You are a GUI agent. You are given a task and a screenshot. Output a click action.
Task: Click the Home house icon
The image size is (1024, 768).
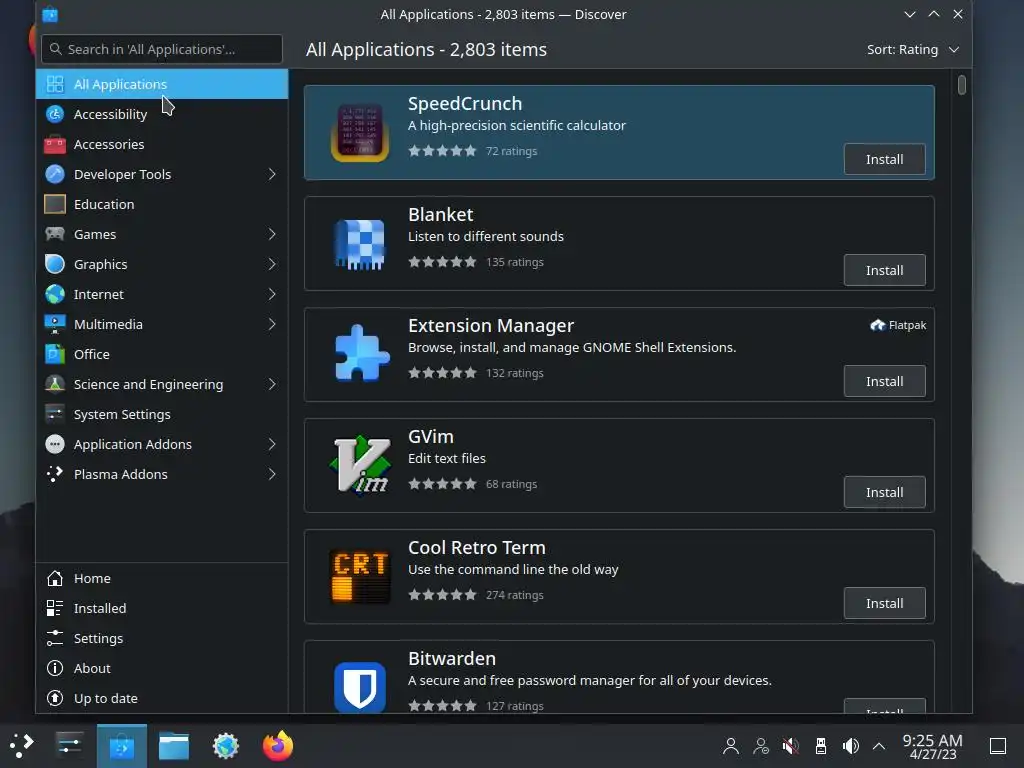click(55, 579)
